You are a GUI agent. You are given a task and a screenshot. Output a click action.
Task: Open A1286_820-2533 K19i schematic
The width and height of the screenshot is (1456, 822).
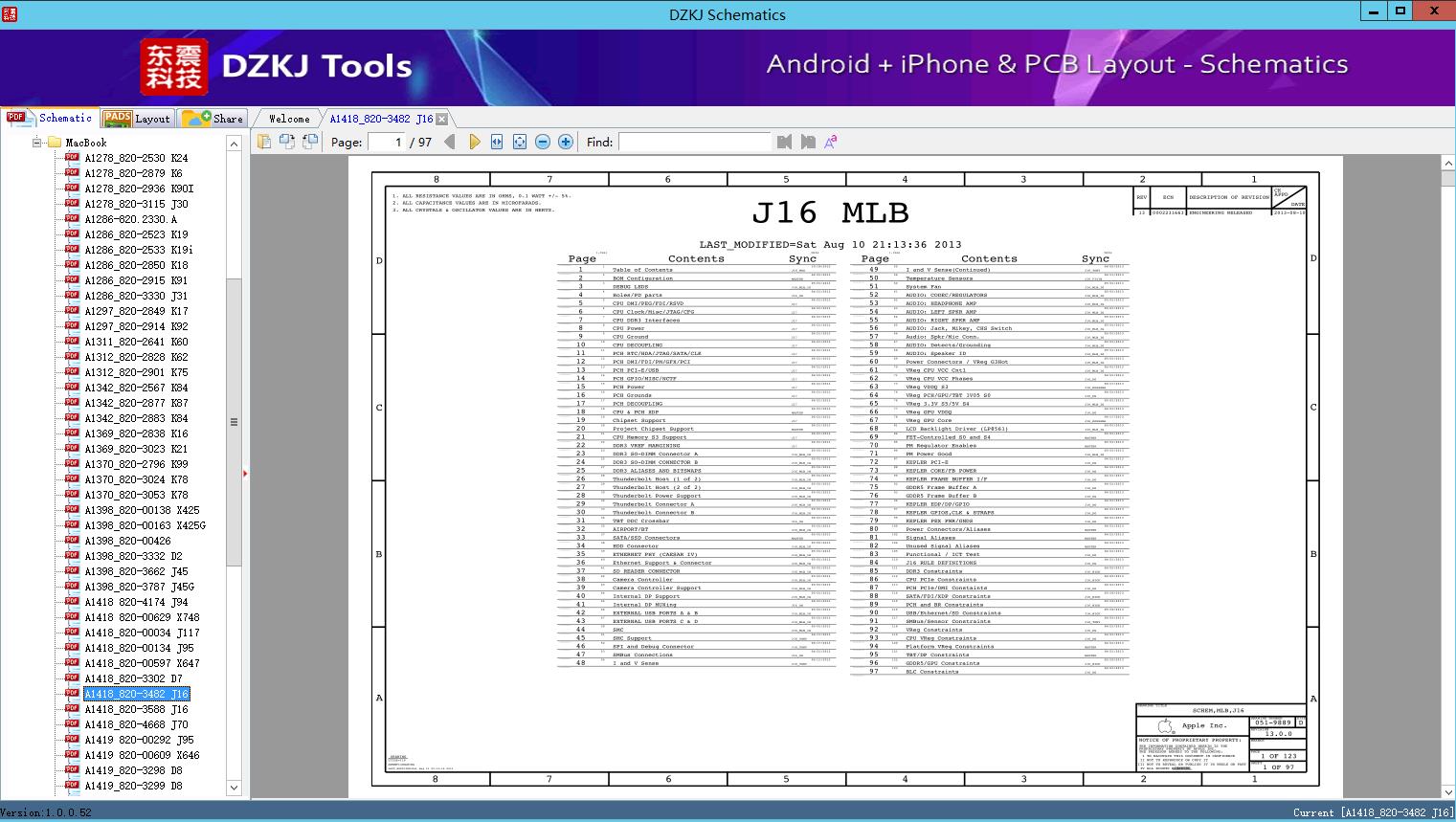[139, 250]
